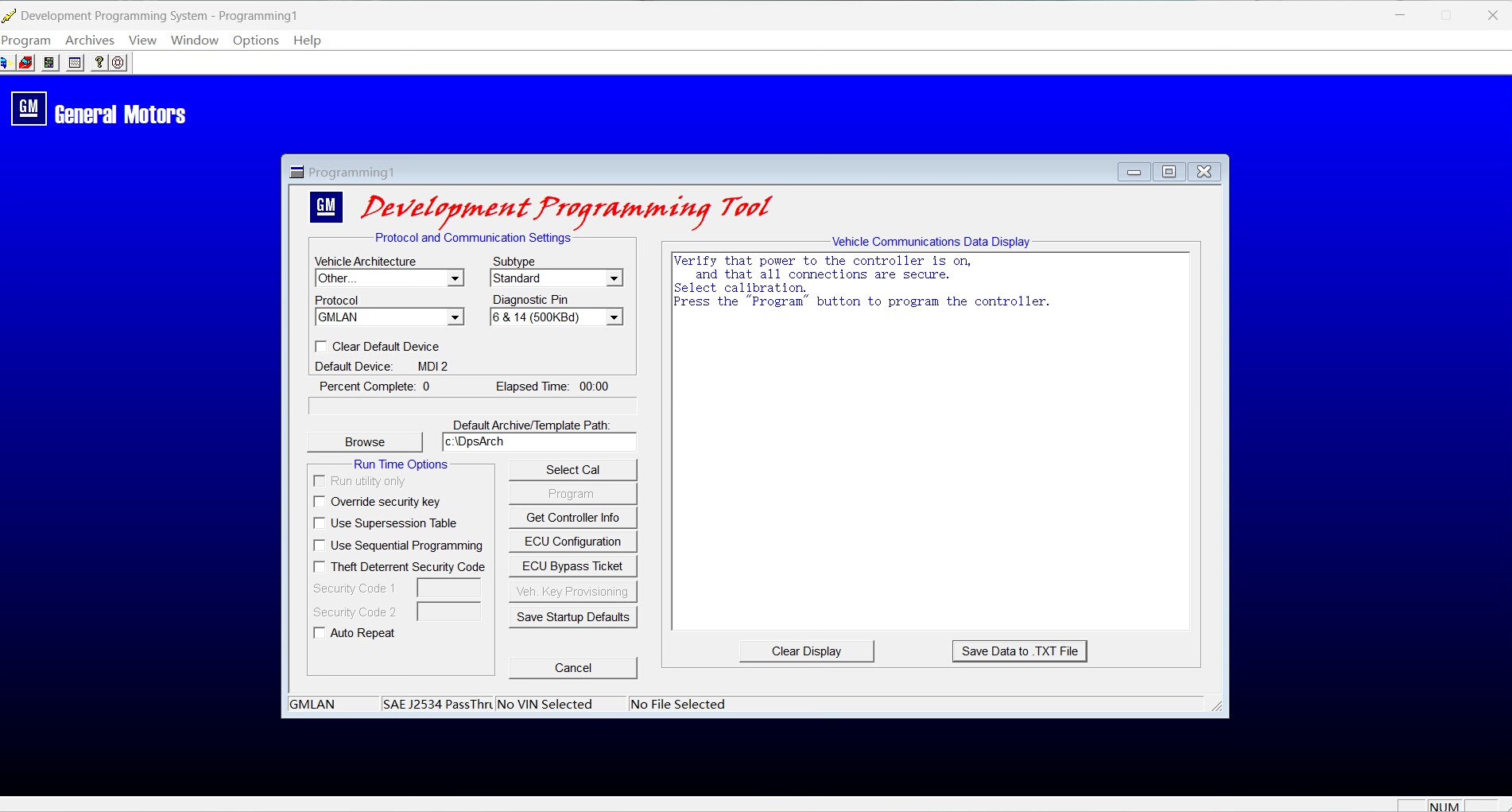Screen dimensions: 1512x812
Task: Click the Get Controller Info button
Action: click(572, 518)
